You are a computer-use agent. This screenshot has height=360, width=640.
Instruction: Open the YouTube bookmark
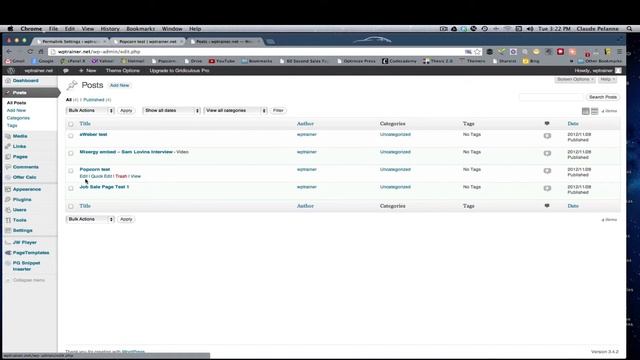click(222, 61)
